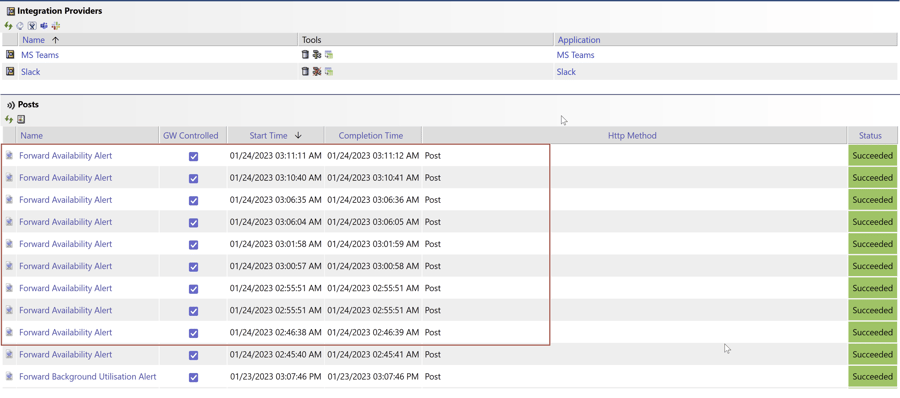Toggle GW Controlled checkbox for 03:11:11 AM post
The image size is (900, 398).
tap(193, 156)
